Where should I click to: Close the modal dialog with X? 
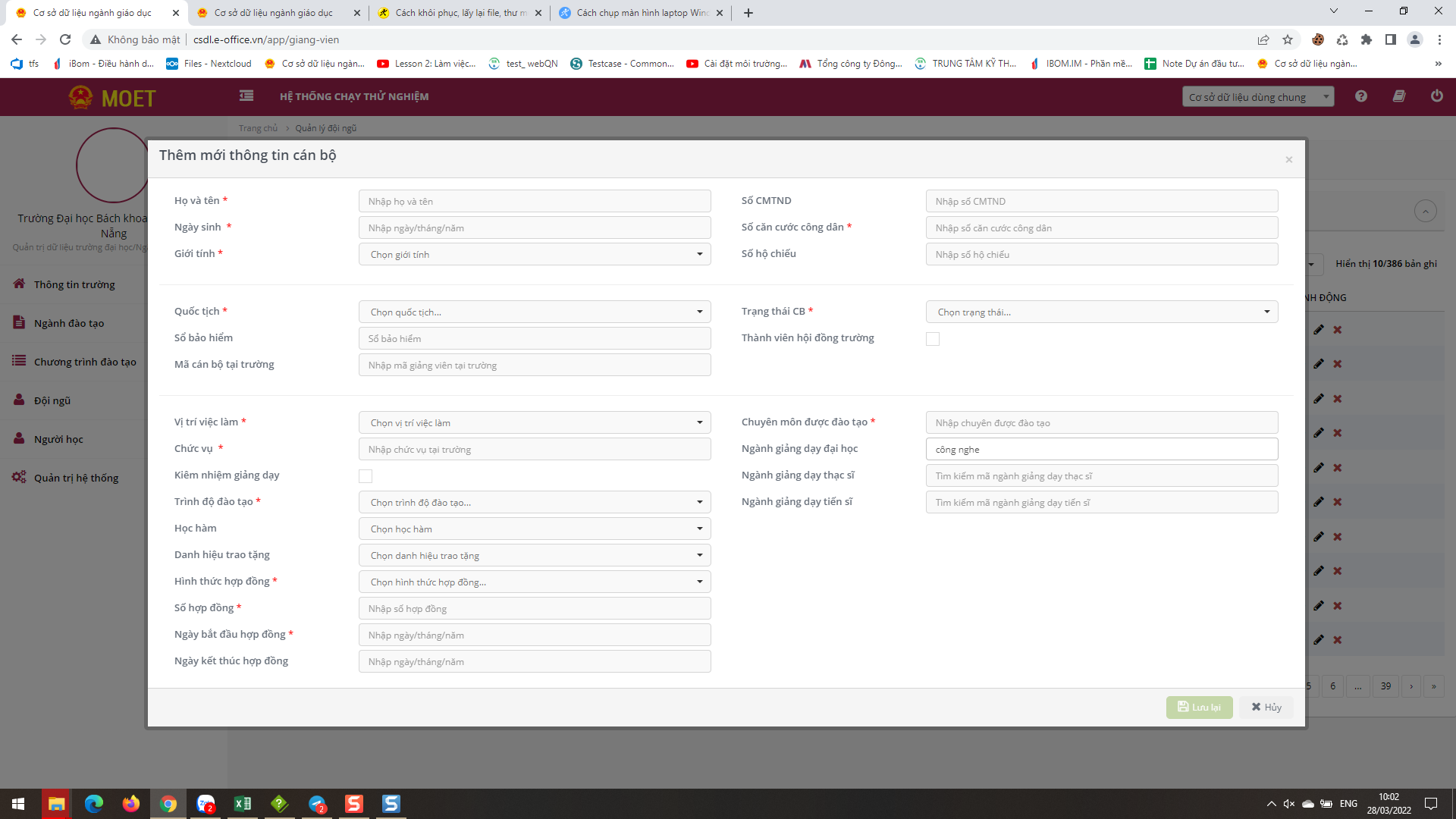pyautogui.click(x=1288, y=159)
